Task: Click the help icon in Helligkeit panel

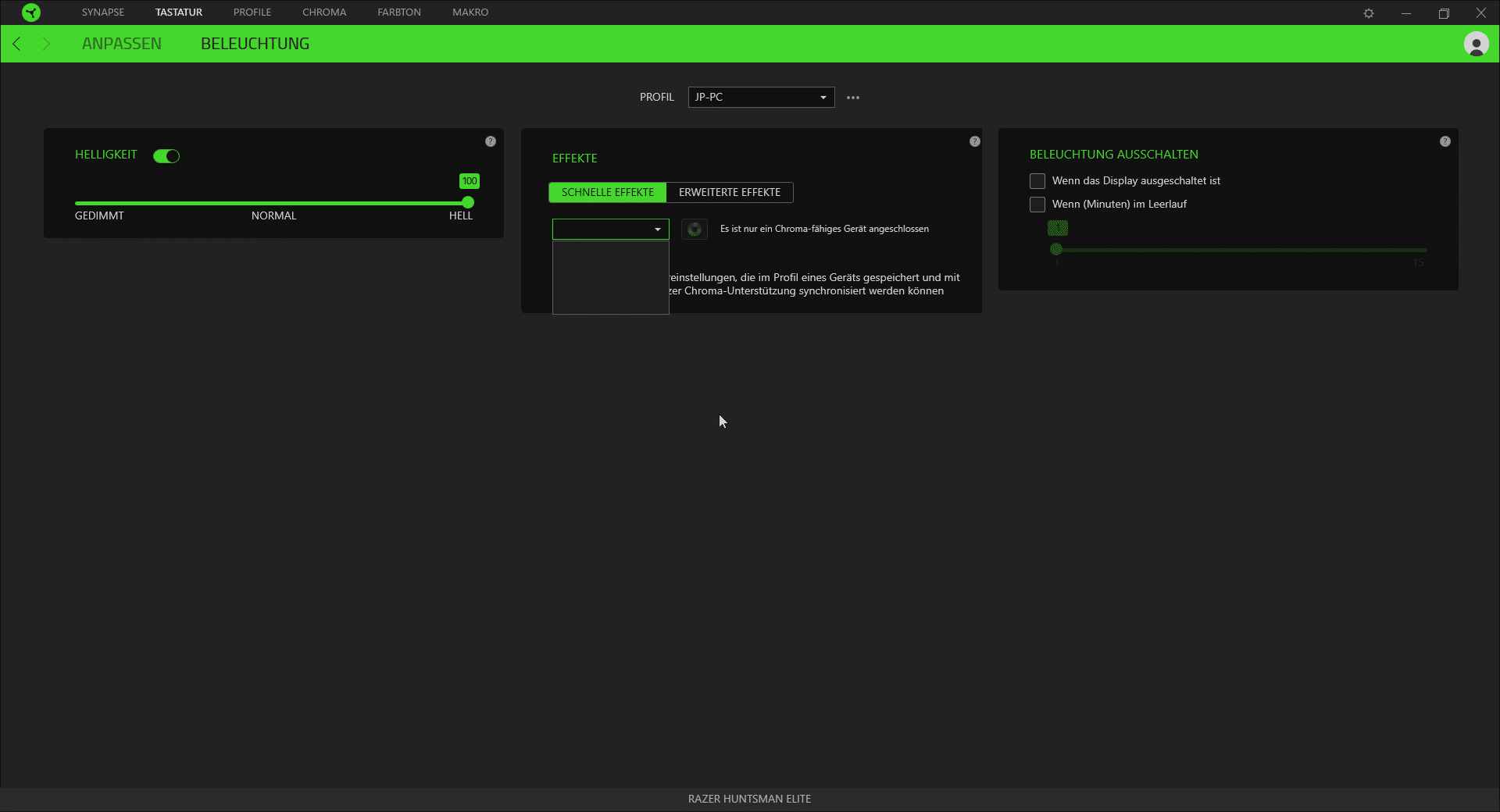Action: 491,141
